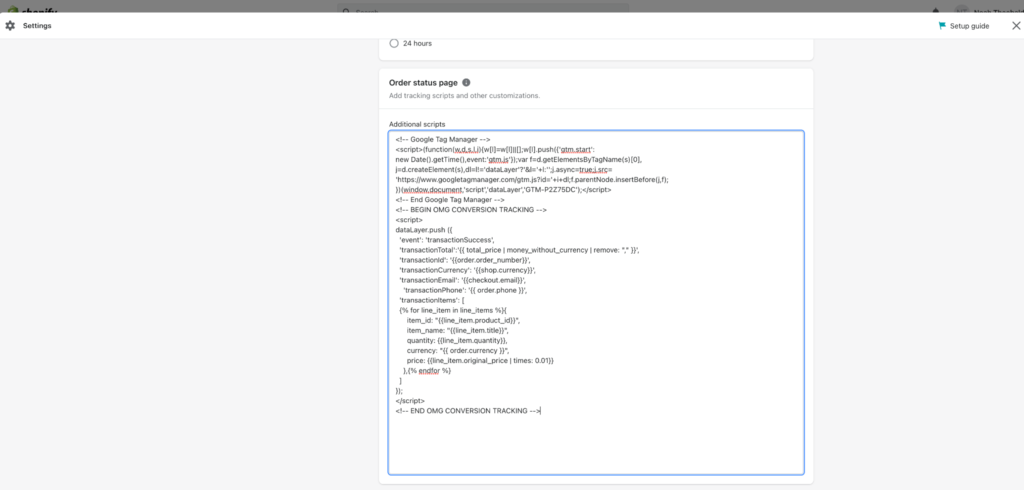Click the 'item_id' code line

[462, 320]
